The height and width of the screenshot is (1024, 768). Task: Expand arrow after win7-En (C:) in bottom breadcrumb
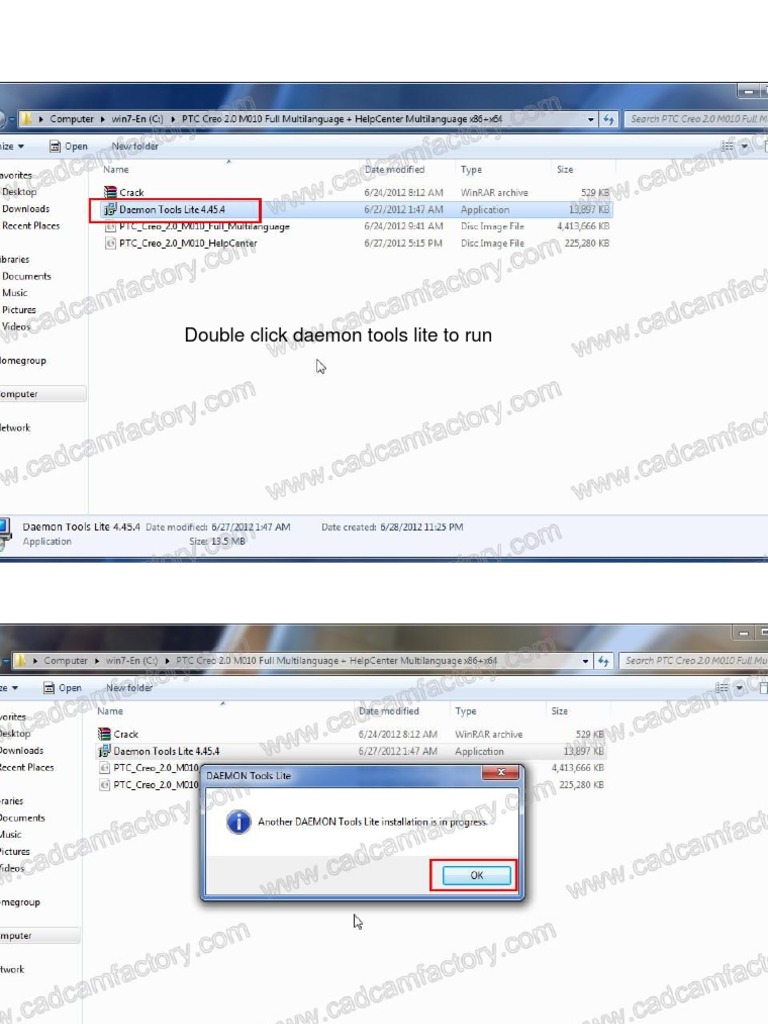point(167,661)
